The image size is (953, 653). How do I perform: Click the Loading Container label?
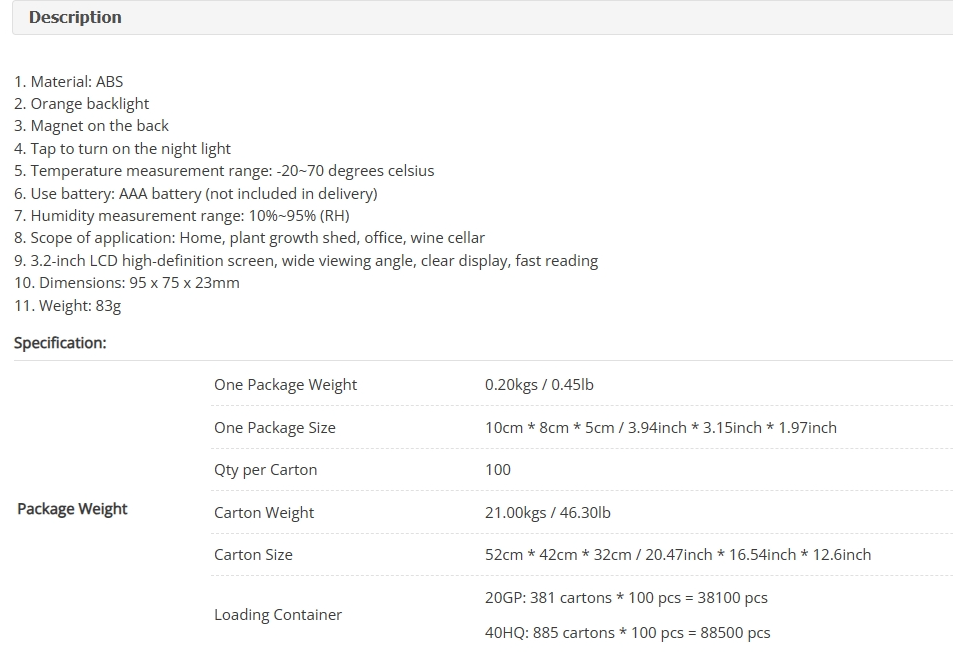pos(278,615)
